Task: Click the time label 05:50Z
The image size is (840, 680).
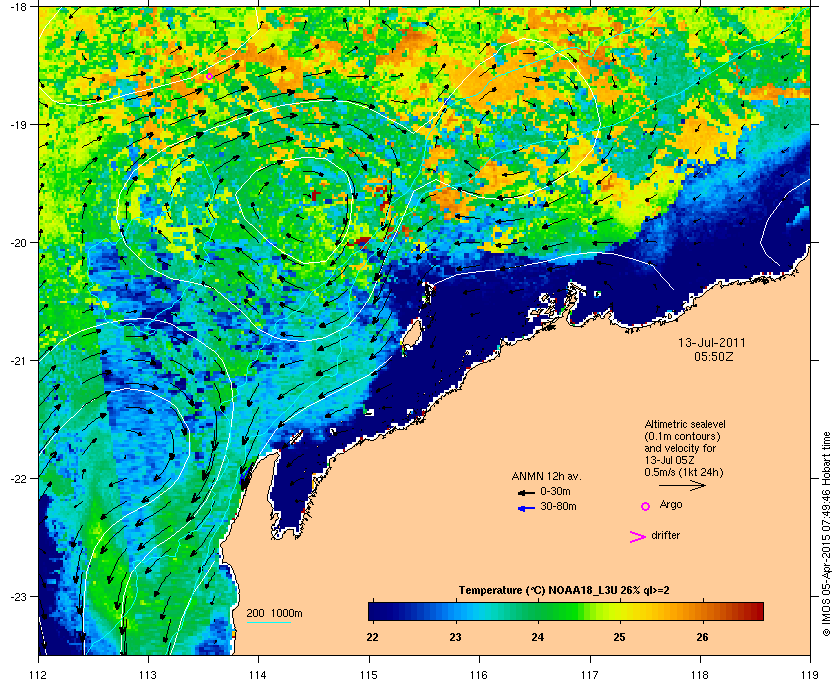Action: (713, 356)
